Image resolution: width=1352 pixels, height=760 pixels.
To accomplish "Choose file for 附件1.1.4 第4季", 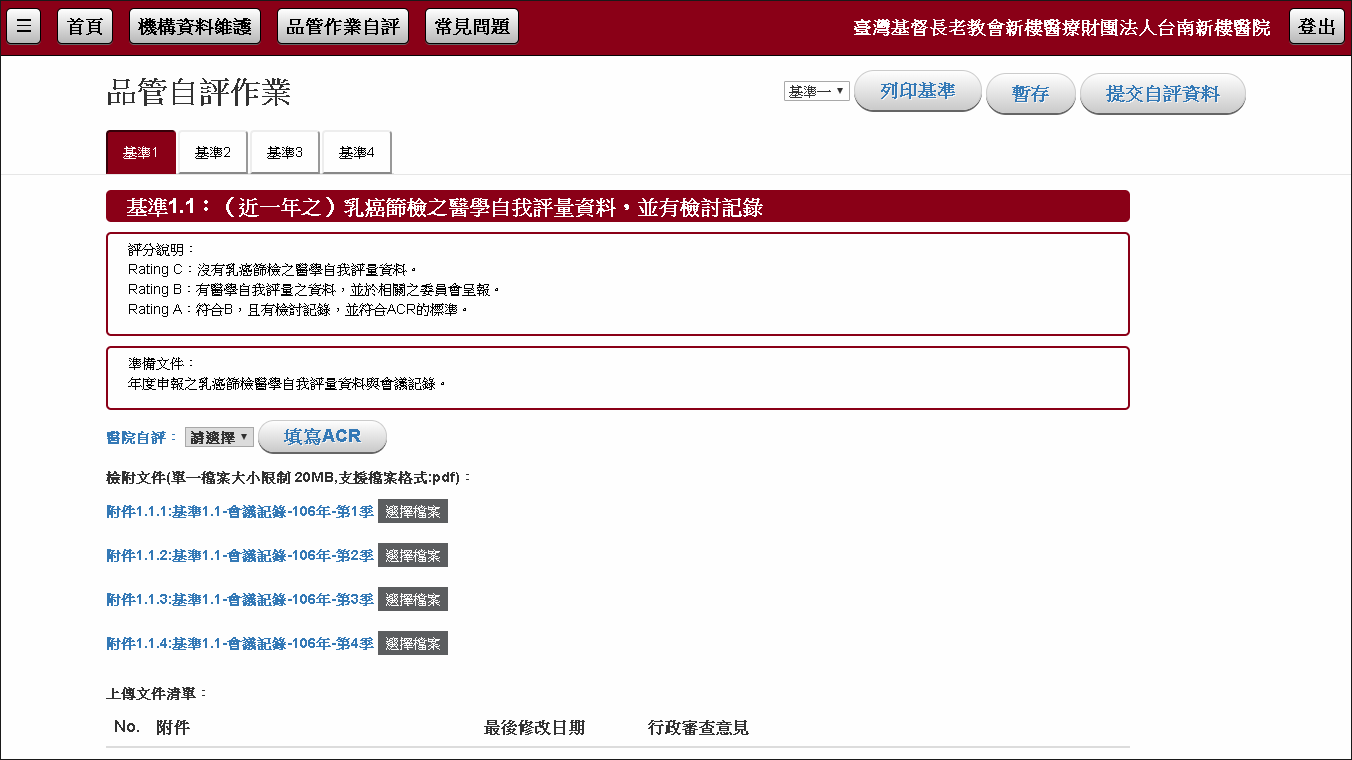I will click(x=412, y=644).
